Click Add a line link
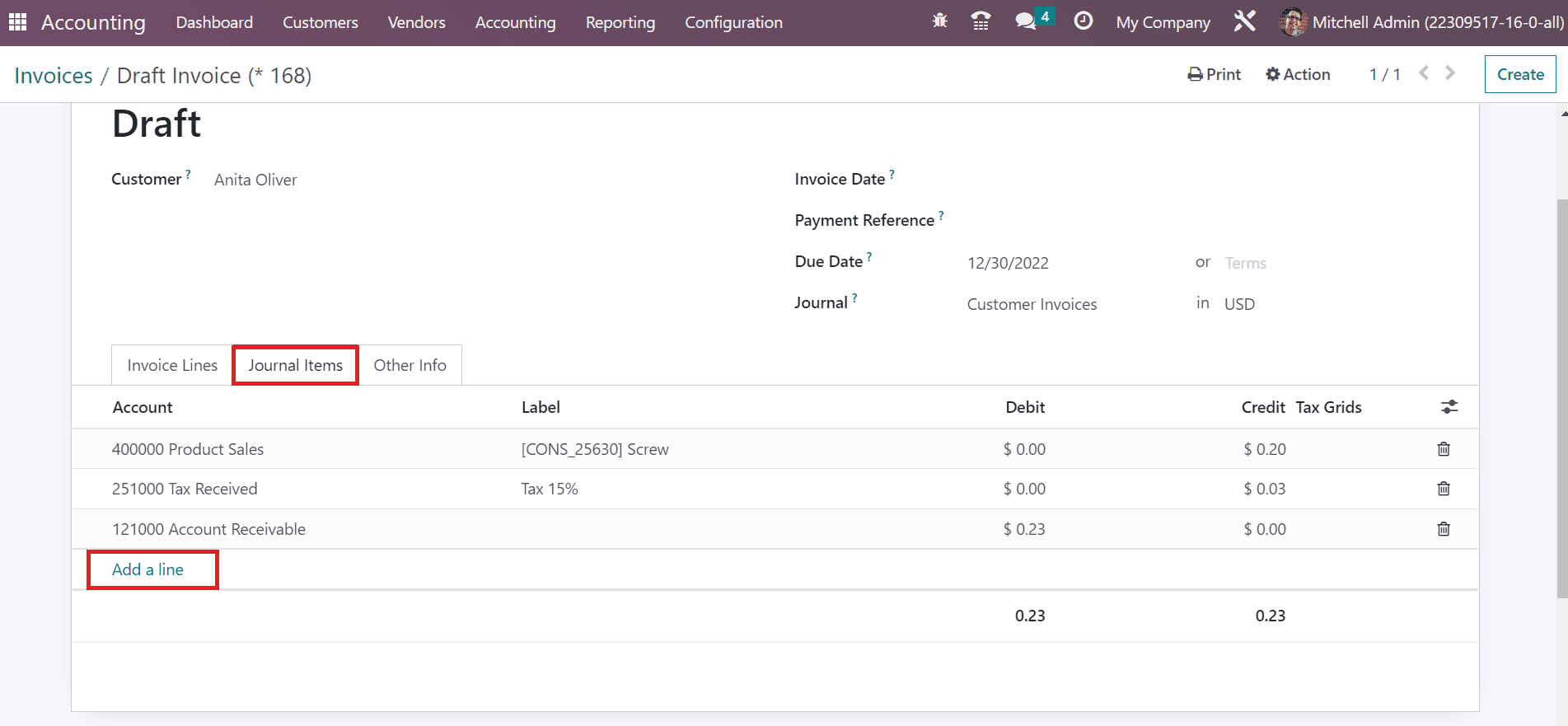Screen dimensions: 1568x726 148,569
